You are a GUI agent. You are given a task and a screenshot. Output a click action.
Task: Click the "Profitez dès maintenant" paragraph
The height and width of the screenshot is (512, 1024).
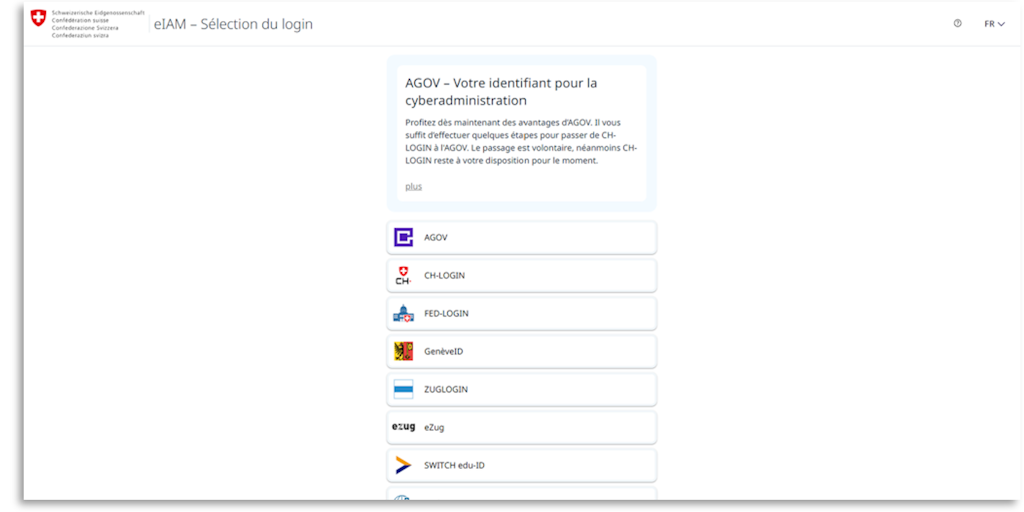click(520, 142)
